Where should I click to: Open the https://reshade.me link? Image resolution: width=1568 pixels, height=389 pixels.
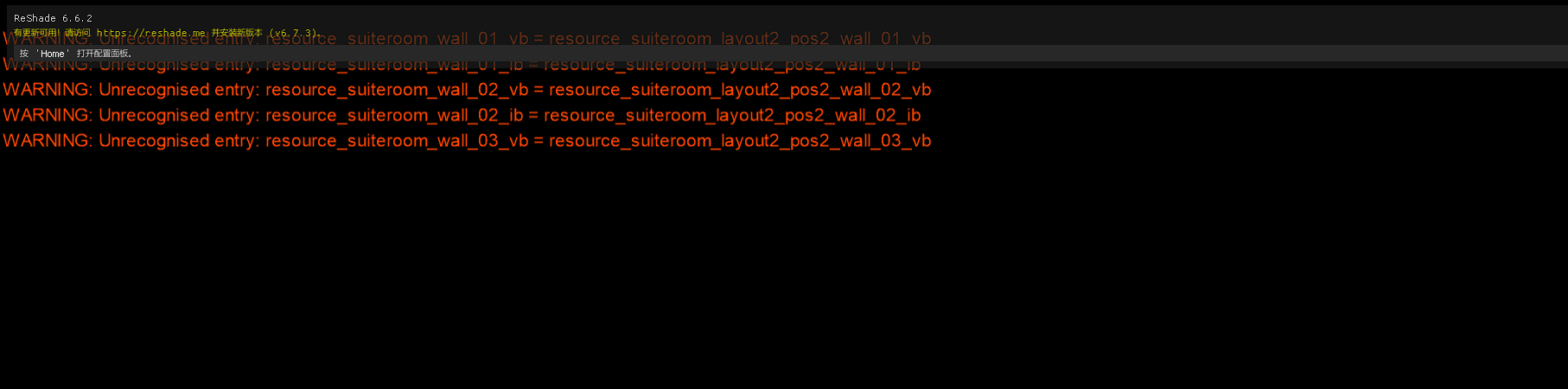pyautogui.click(x=151, y=33)
